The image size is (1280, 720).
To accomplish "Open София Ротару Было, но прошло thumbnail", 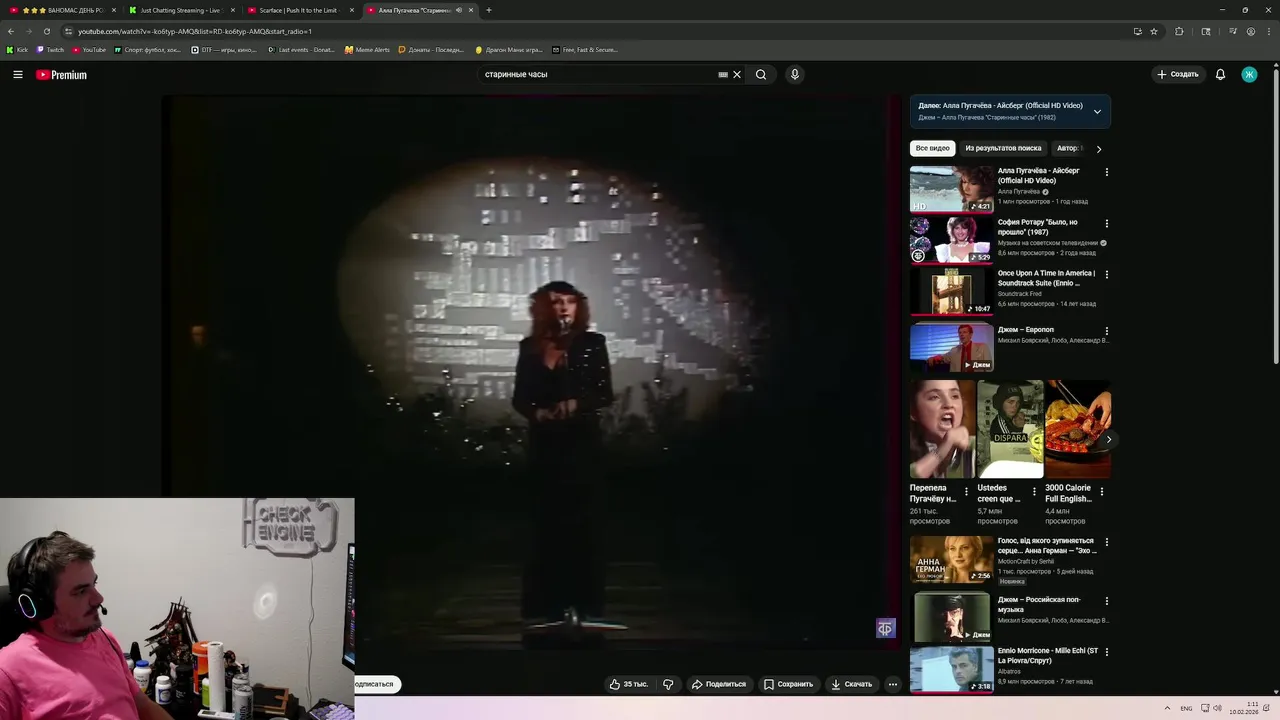I will (951, 240).
